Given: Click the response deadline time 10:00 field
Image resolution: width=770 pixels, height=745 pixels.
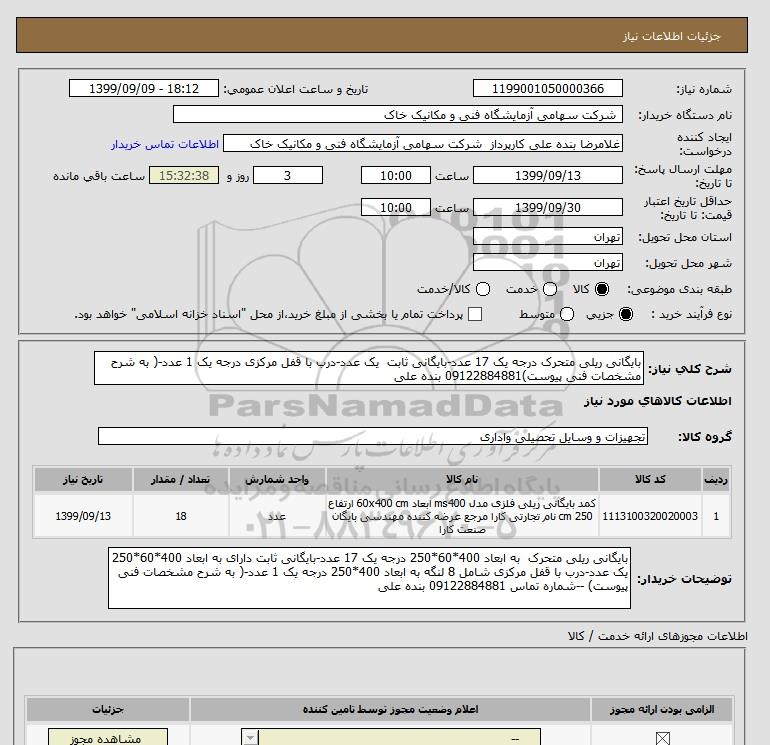Looking at the screenshot, I should pos(396,175).
